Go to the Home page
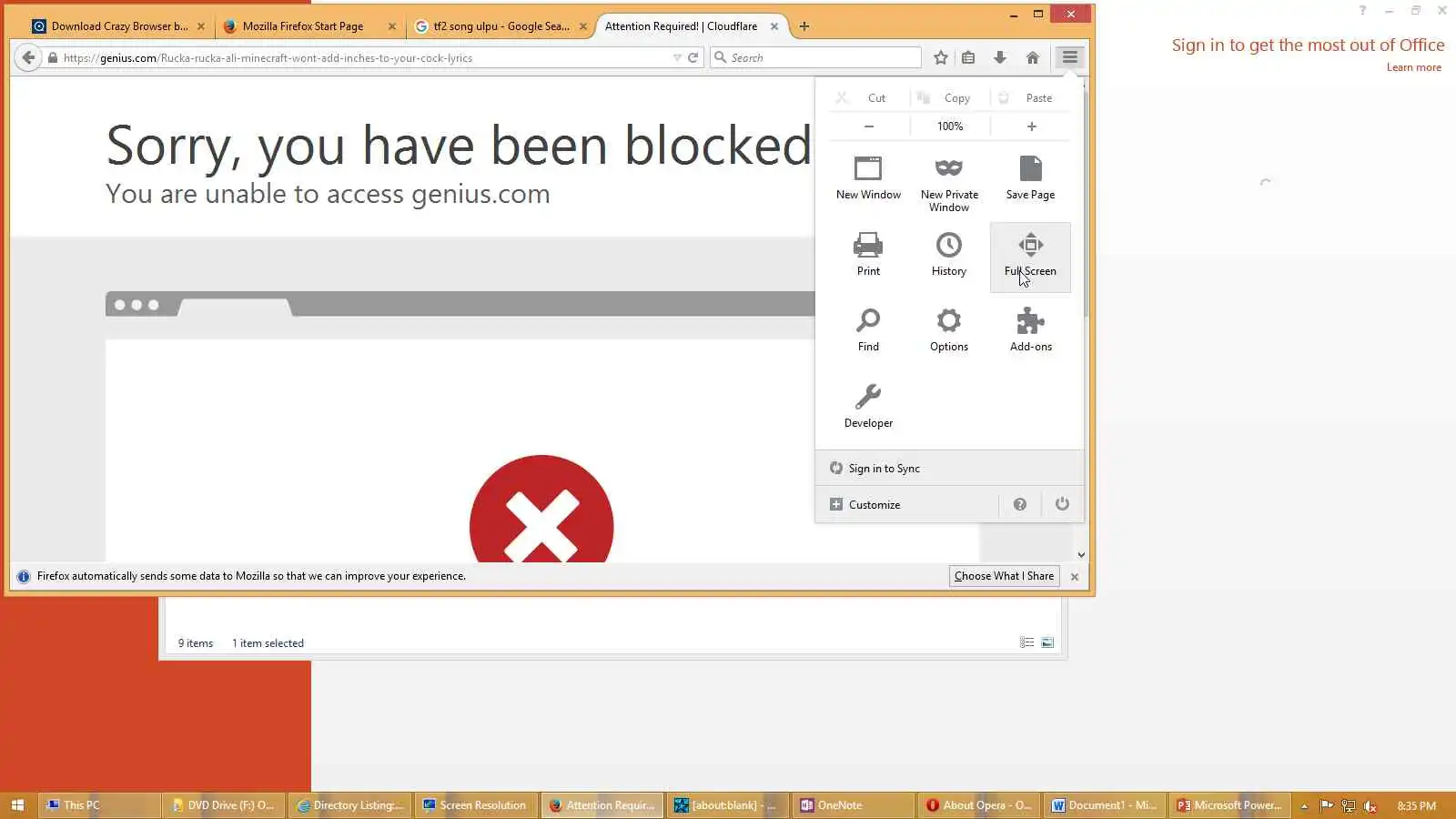 coord(1032,57)
